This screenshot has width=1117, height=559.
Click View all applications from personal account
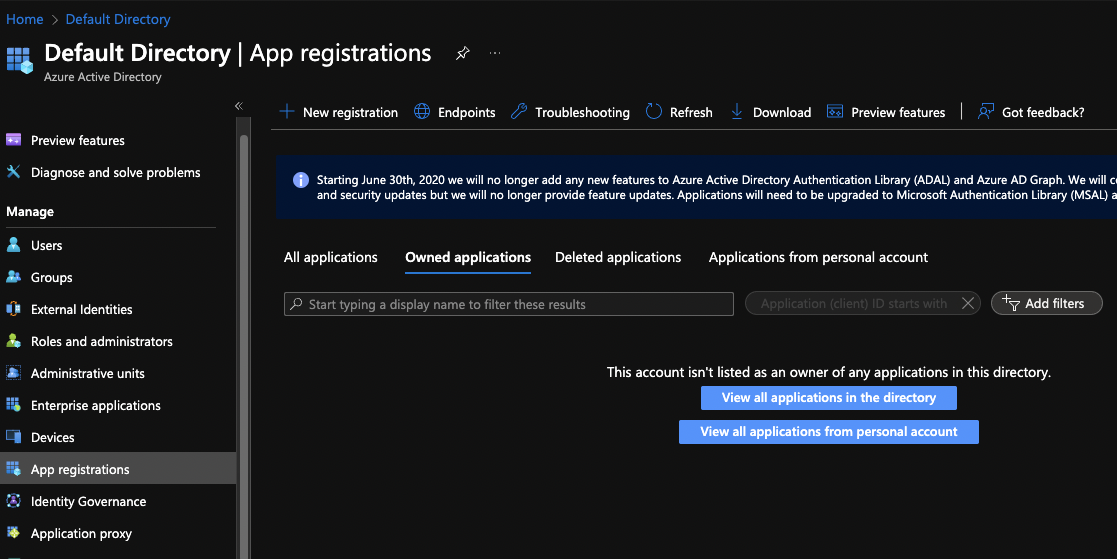pyautogui.click(x=828, y=432)
